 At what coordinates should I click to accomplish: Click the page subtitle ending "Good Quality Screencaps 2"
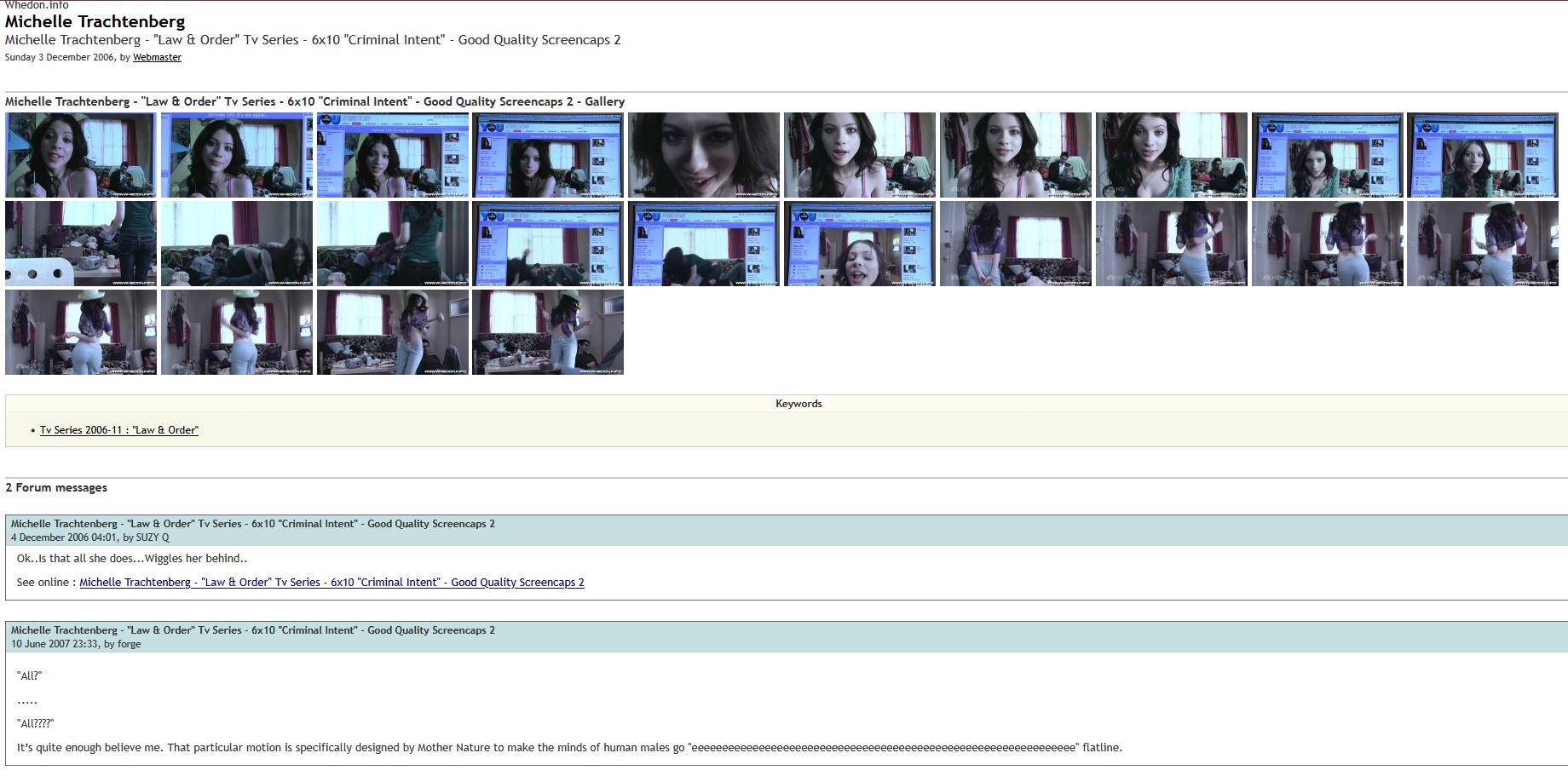point(313,40)
